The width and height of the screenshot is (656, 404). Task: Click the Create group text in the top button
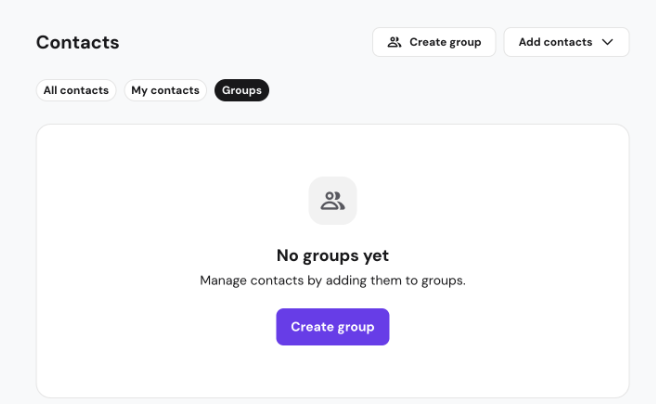pos(445,42)
